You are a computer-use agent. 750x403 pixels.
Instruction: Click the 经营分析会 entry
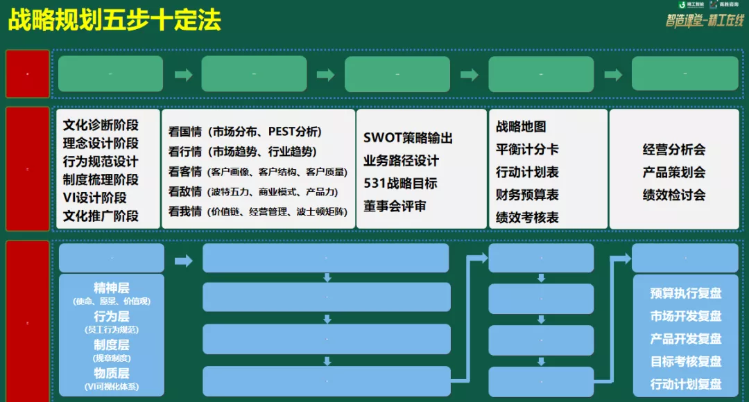tap(674, 149)
